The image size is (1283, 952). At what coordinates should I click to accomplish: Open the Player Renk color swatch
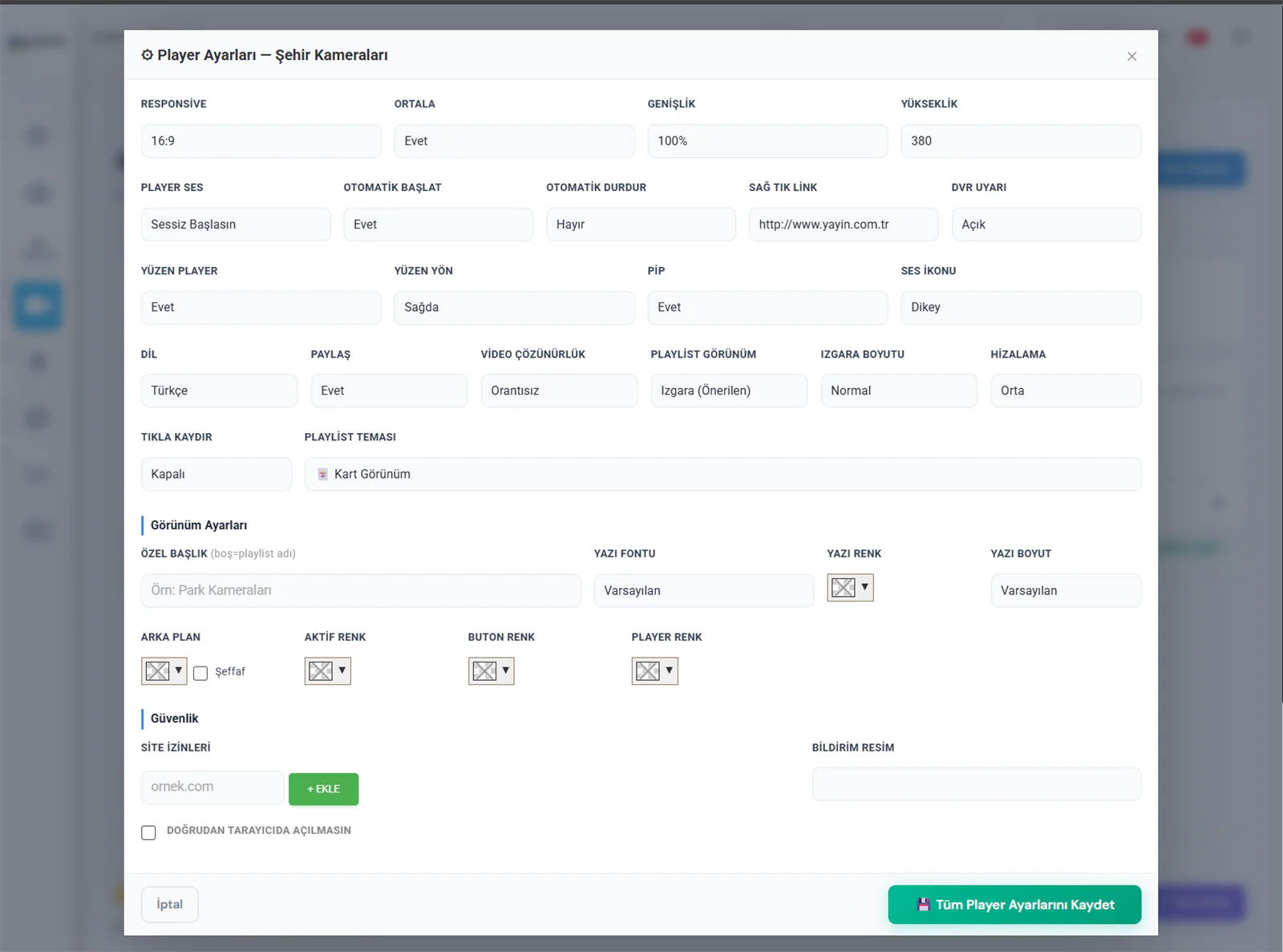654,671
